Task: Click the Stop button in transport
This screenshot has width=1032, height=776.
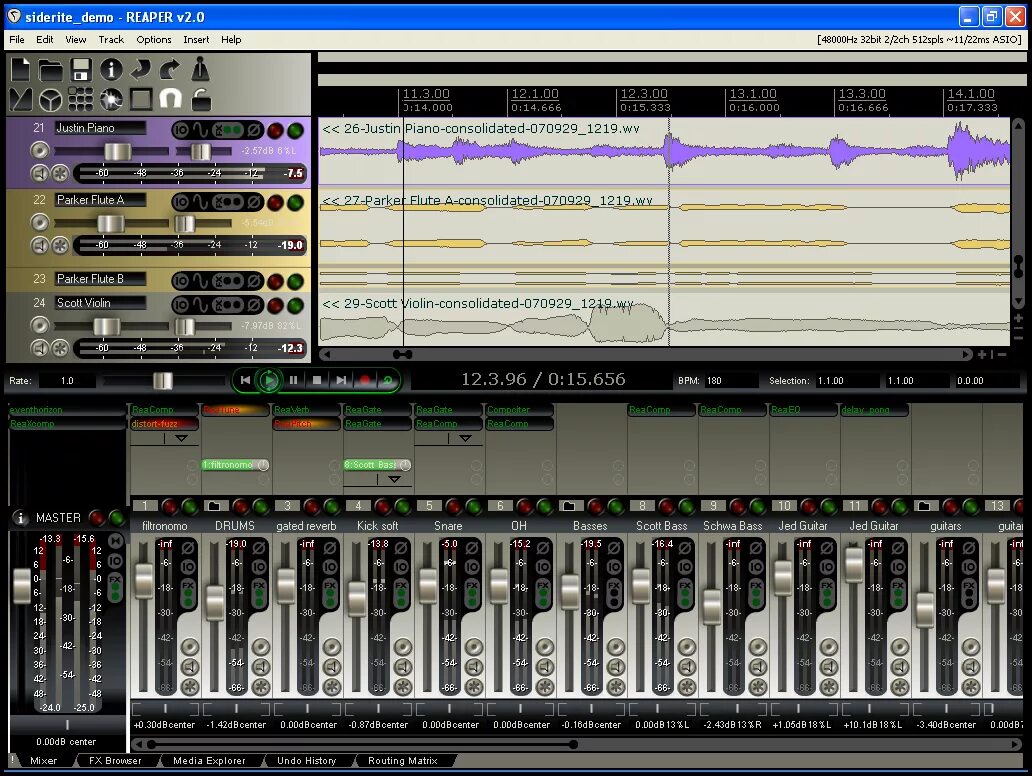Action: tap(317, 380)
